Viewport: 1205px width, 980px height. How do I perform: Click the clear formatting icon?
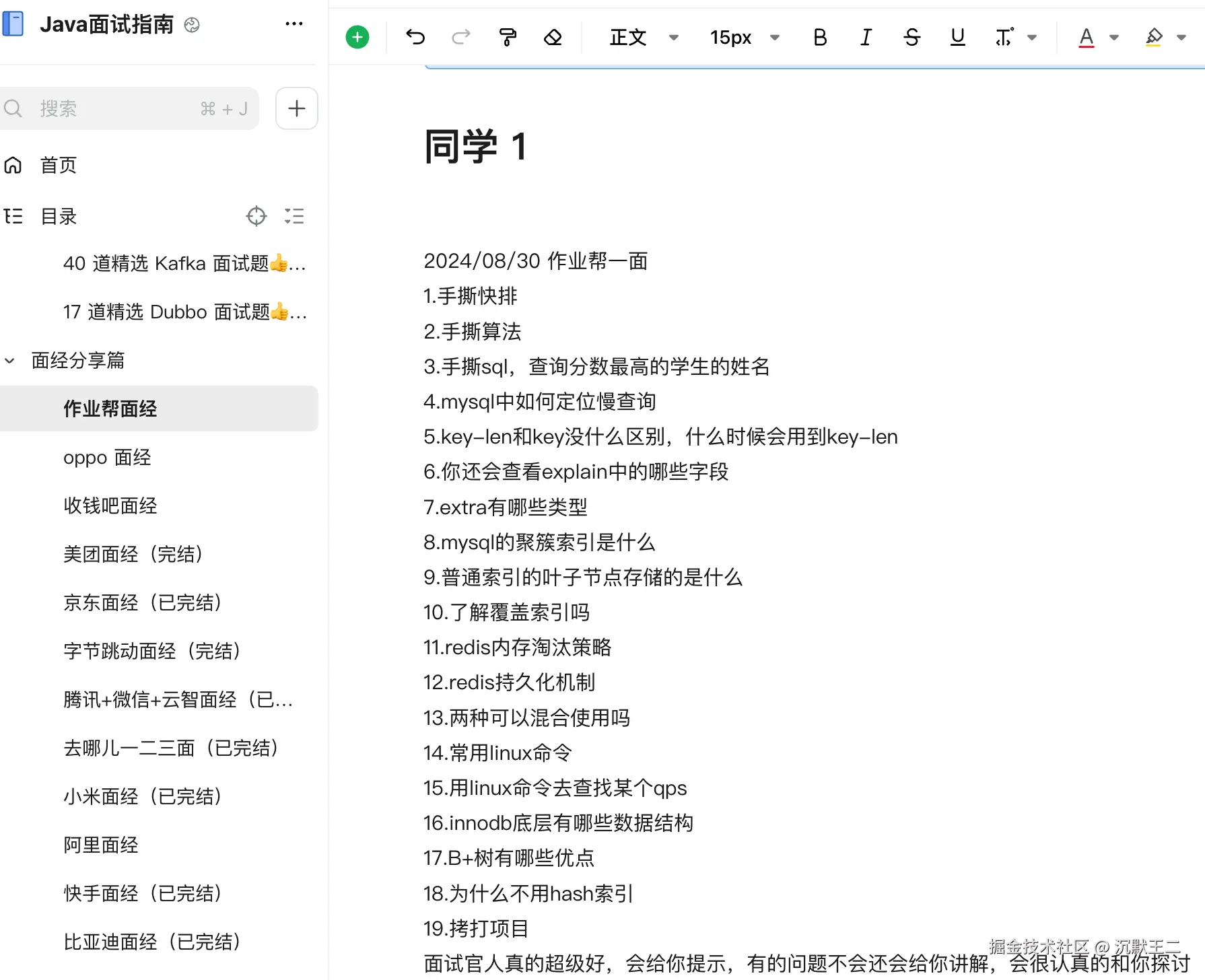click(x=552, y=37)
